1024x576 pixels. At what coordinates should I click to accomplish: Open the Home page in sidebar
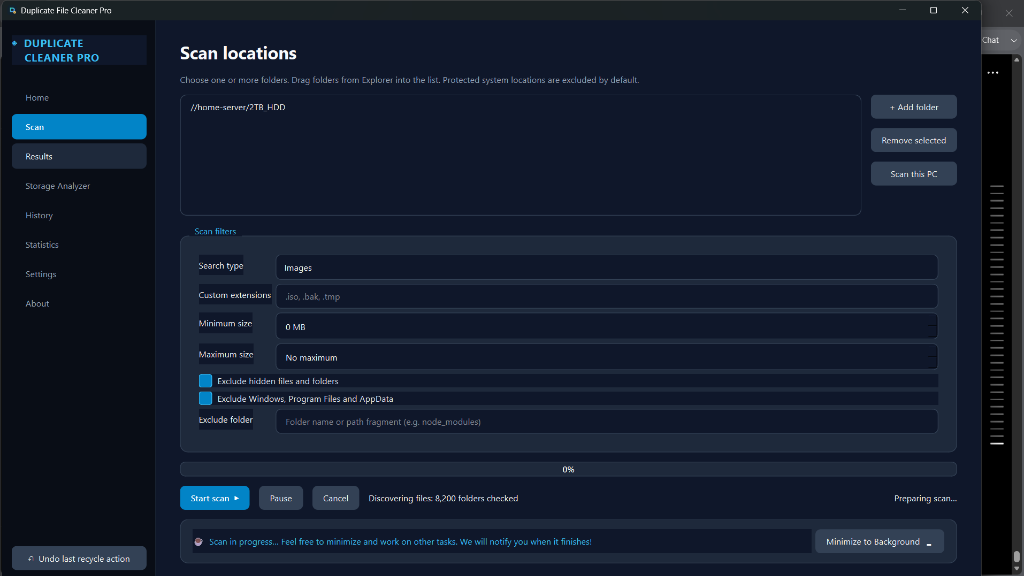79,97
